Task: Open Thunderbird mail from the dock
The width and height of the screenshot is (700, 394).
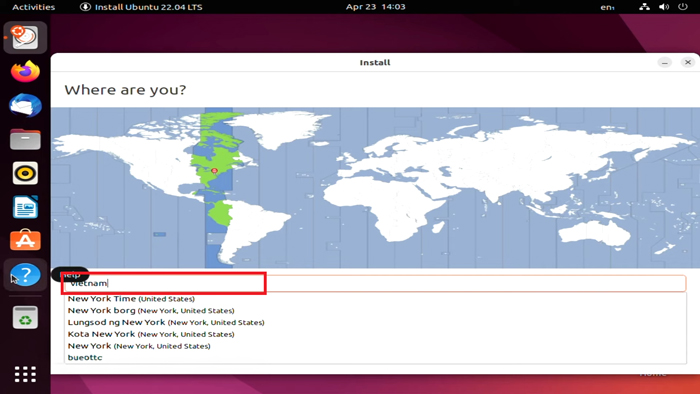Action: tap(25, 105)
